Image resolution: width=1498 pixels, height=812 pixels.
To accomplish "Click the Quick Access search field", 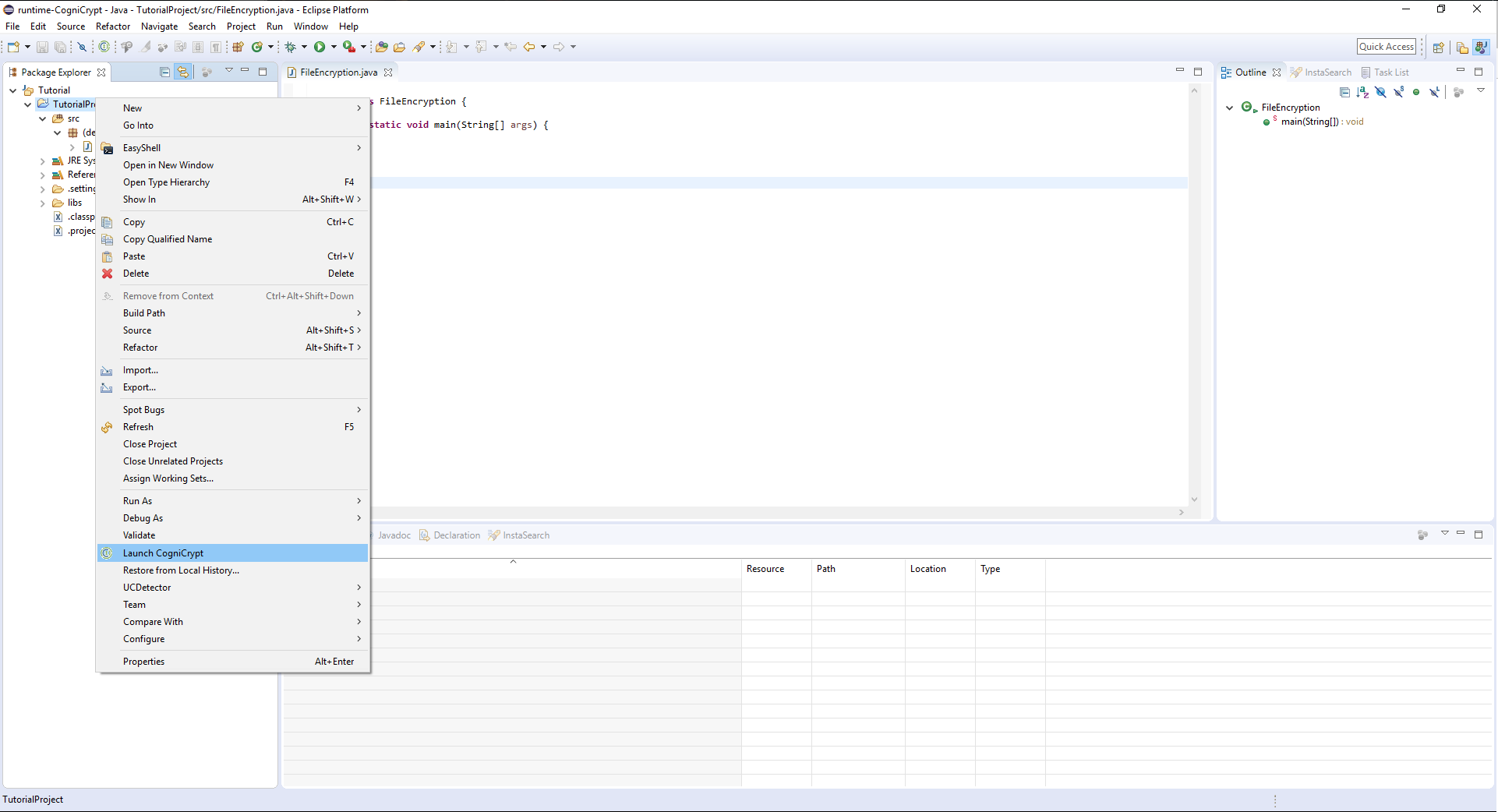I will [x=1387, y=47].
